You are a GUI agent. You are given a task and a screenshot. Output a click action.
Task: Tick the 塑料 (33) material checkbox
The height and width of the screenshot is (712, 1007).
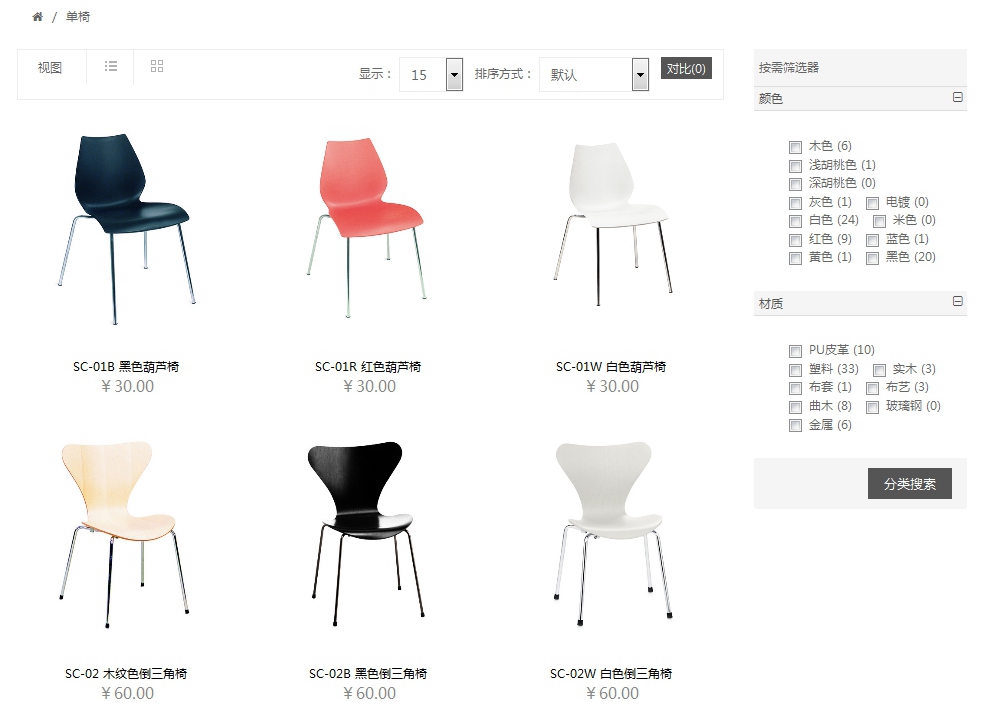click(x=795, y=370)
